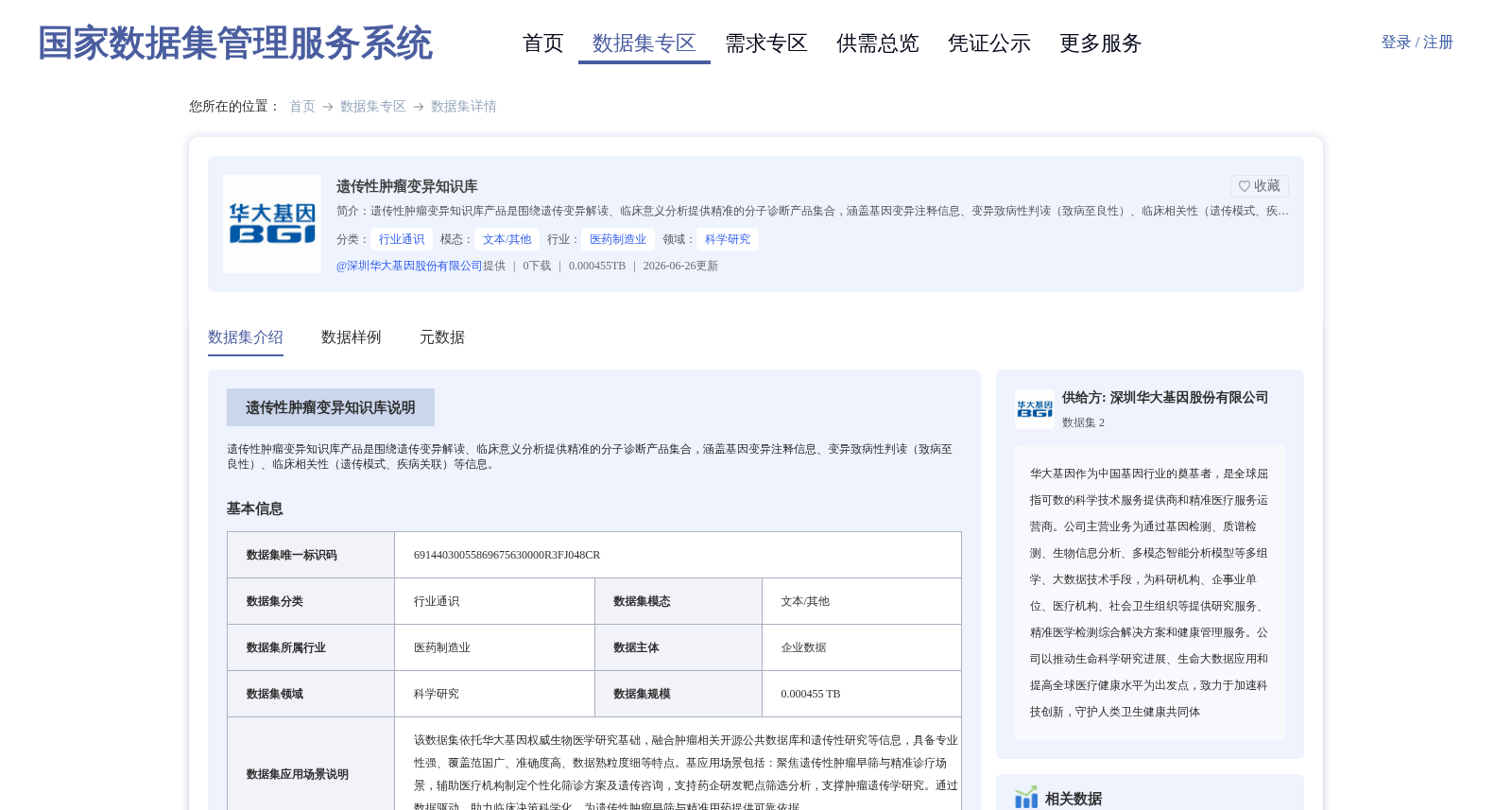Switch to the 元数据 tab
The width and height of the screenshot is (1512, 810).
click(442, 337)
